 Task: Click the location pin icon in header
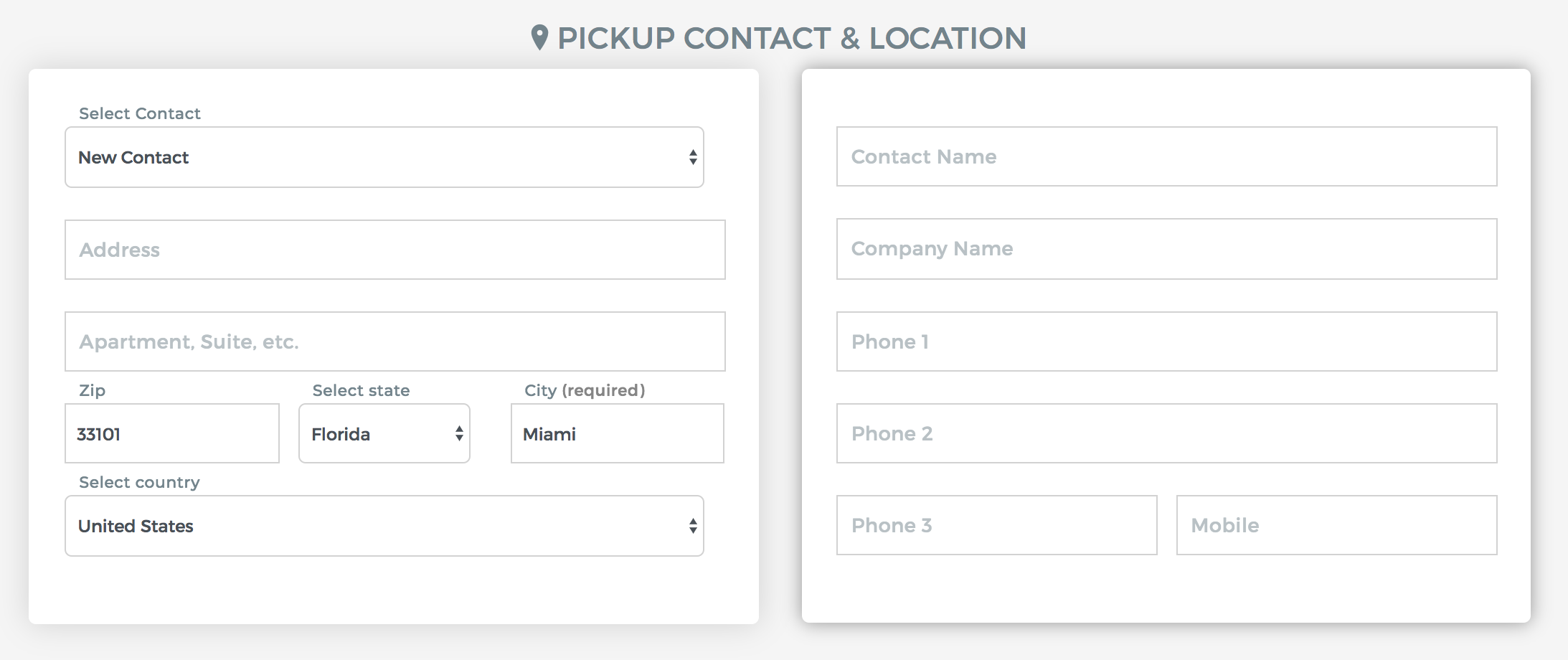tap(539, 37)
